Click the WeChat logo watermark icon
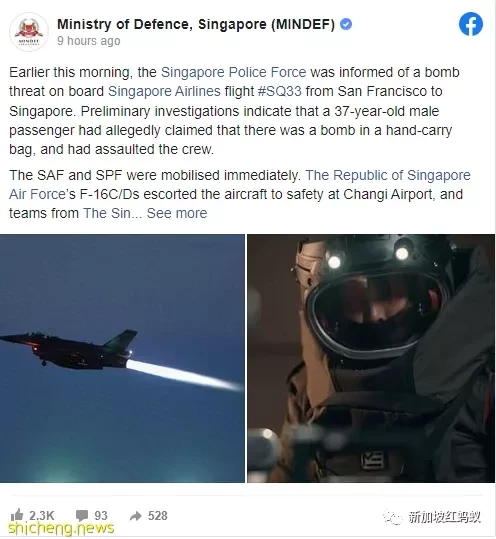 (x=392, y=517)
